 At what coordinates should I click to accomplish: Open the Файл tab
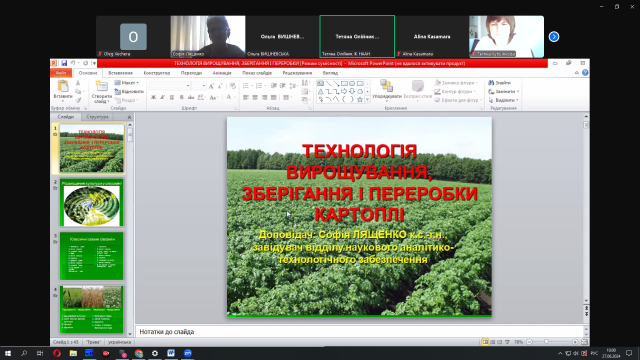61,73
